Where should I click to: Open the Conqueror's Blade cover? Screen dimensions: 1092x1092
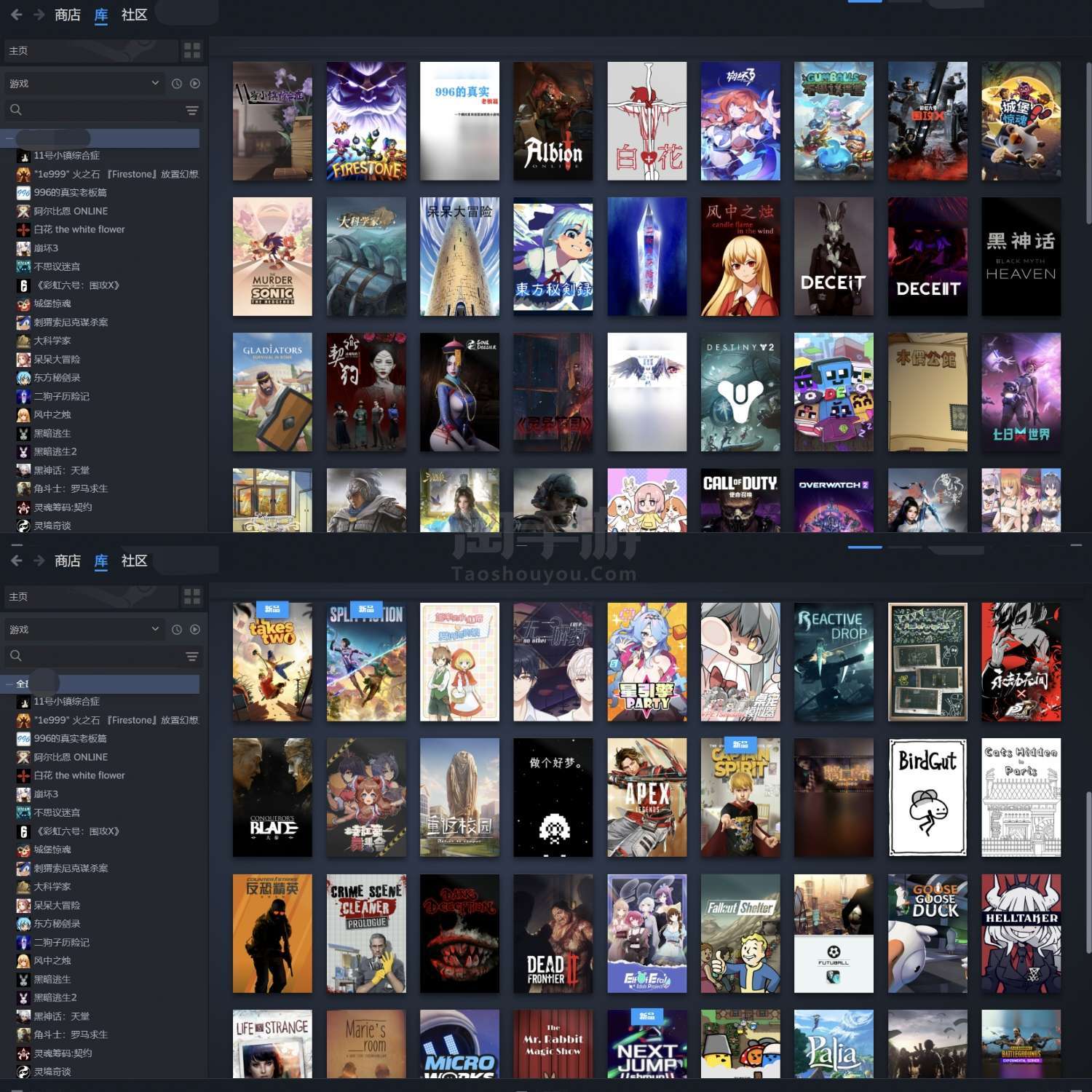point(272,798)
